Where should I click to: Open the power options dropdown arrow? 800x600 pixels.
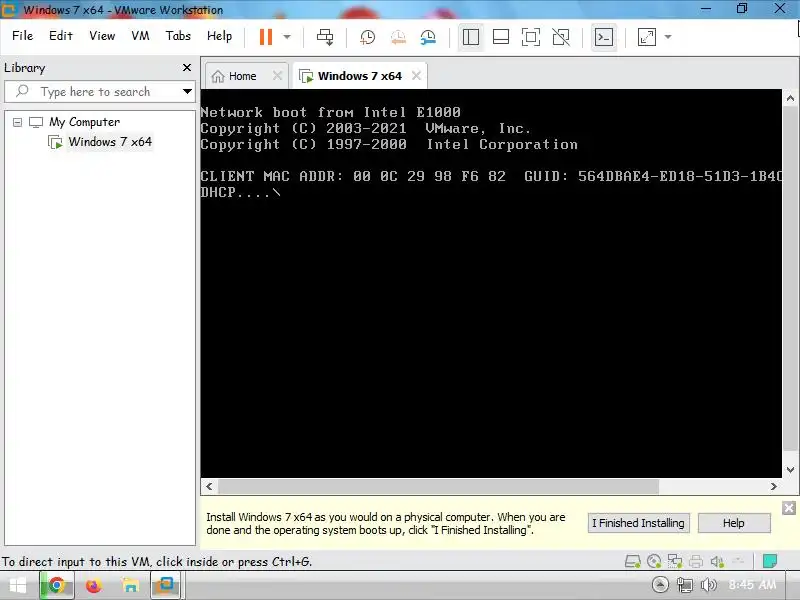pyautogui.click(x=287, y=37)
